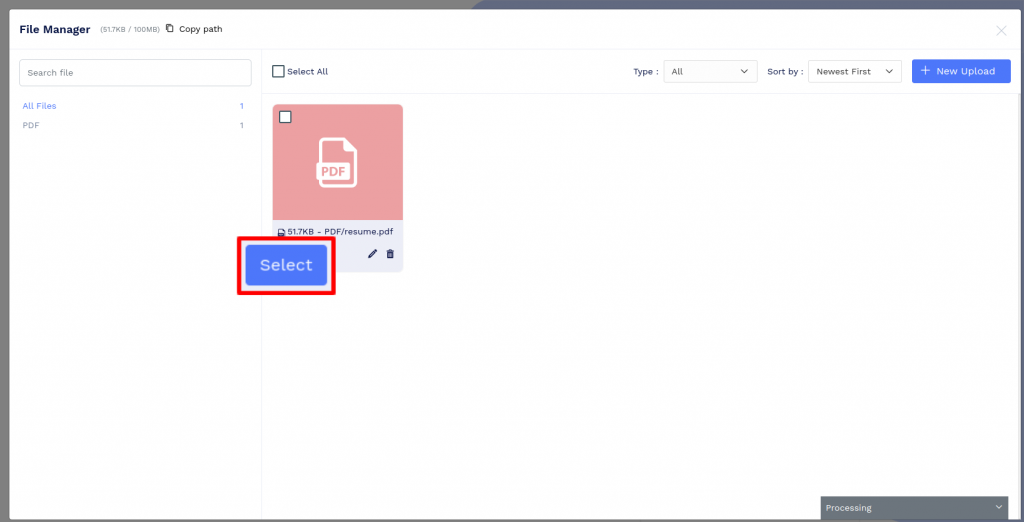This screenshot has height=522, width=1024.
Task: Click the storage usage 51.7KB / 100MB text
Action: [x=130, y=30]
